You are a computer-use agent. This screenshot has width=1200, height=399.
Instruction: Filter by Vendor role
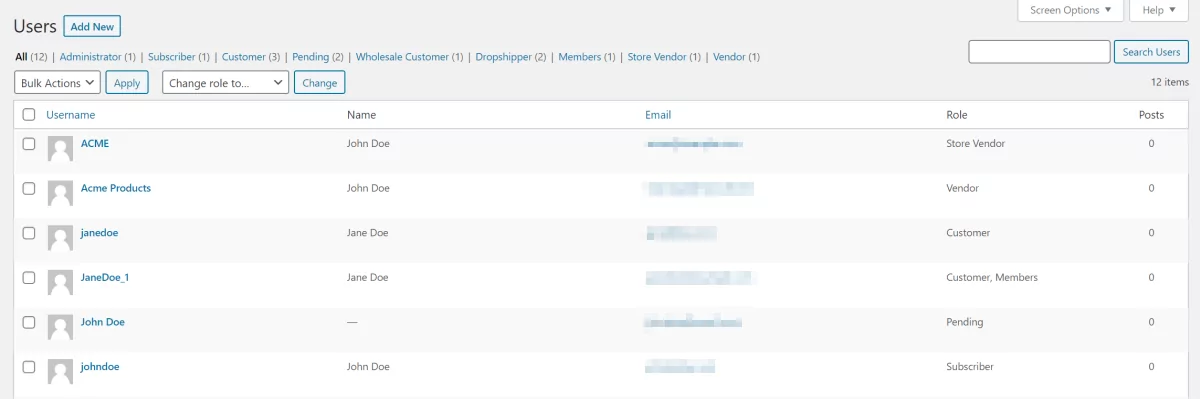coord(729,57)
